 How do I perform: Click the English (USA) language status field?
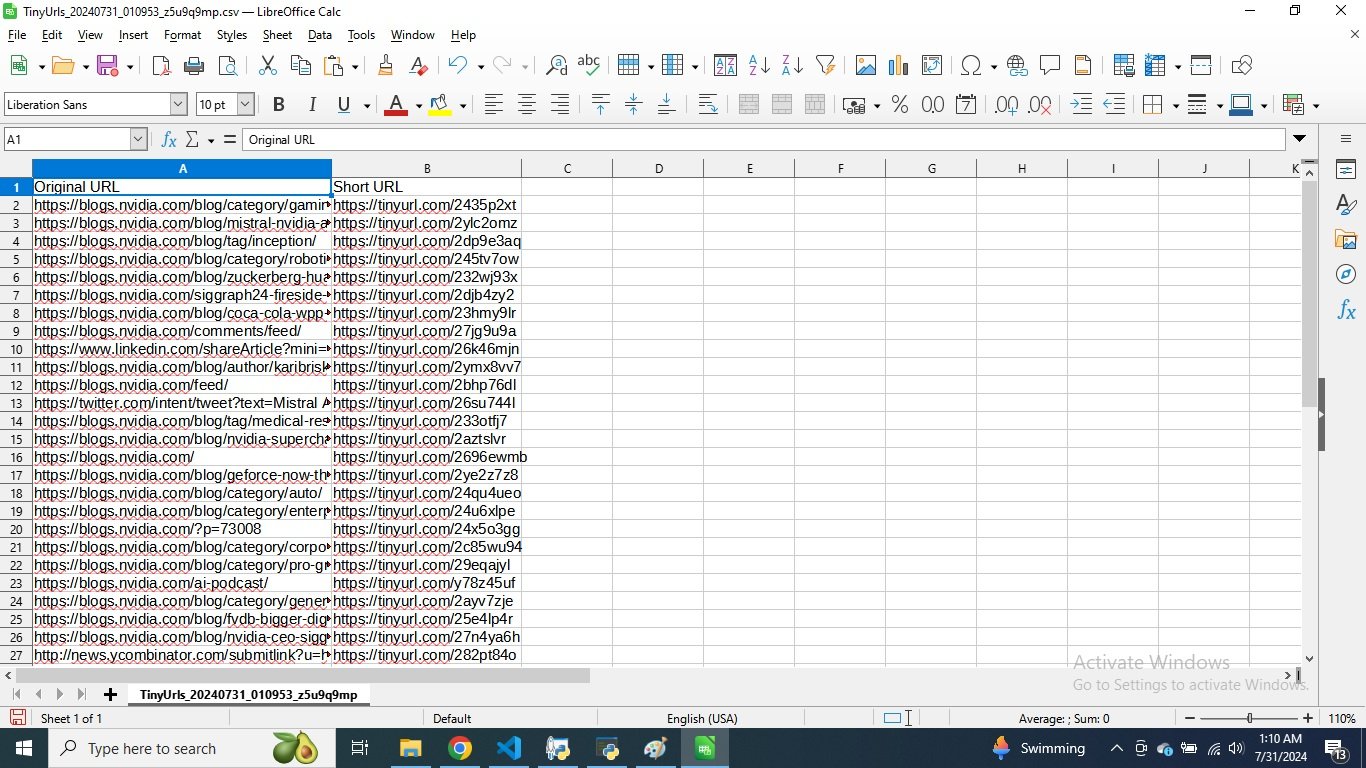click(701, 718)
